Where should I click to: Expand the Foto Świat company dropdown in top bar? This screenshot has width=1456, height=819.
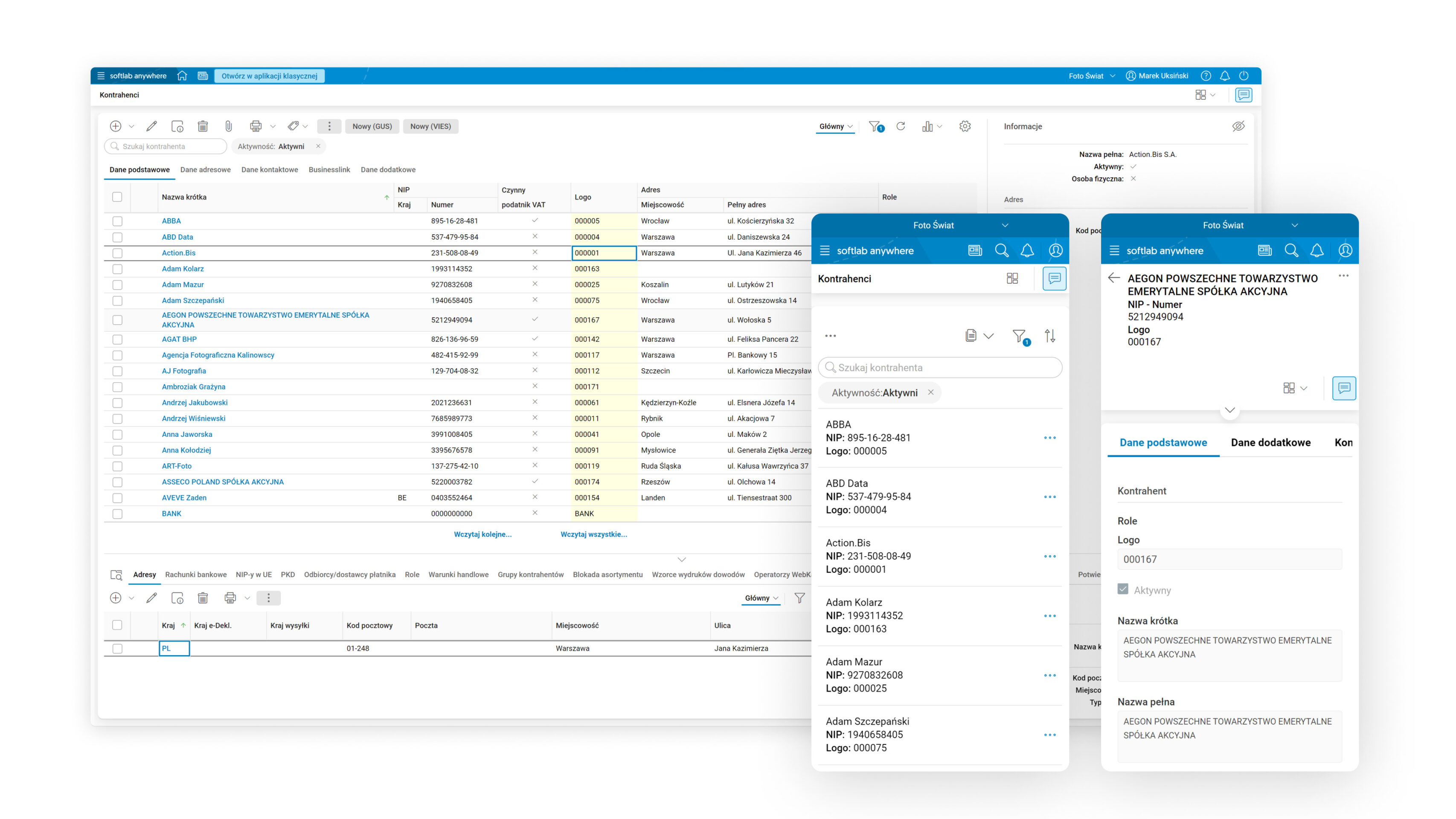click(x=1091, y=76)
